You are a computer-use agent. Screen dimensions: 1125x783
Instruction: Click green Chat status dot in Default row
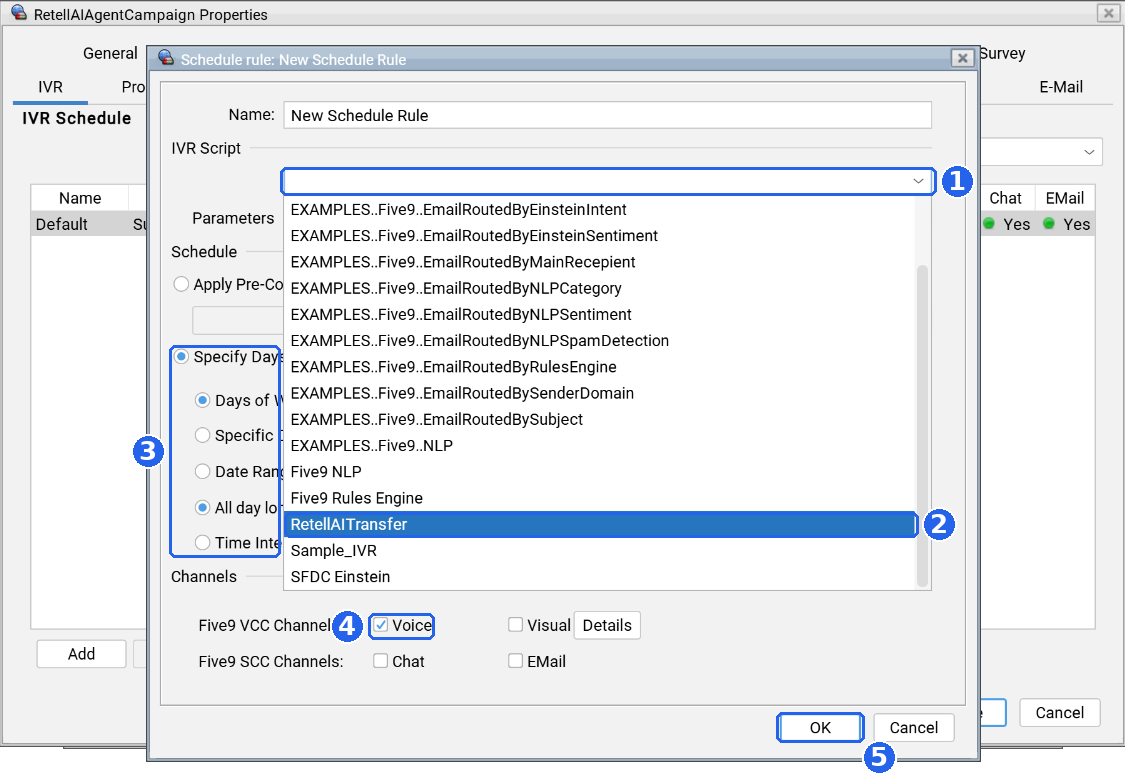989,224
